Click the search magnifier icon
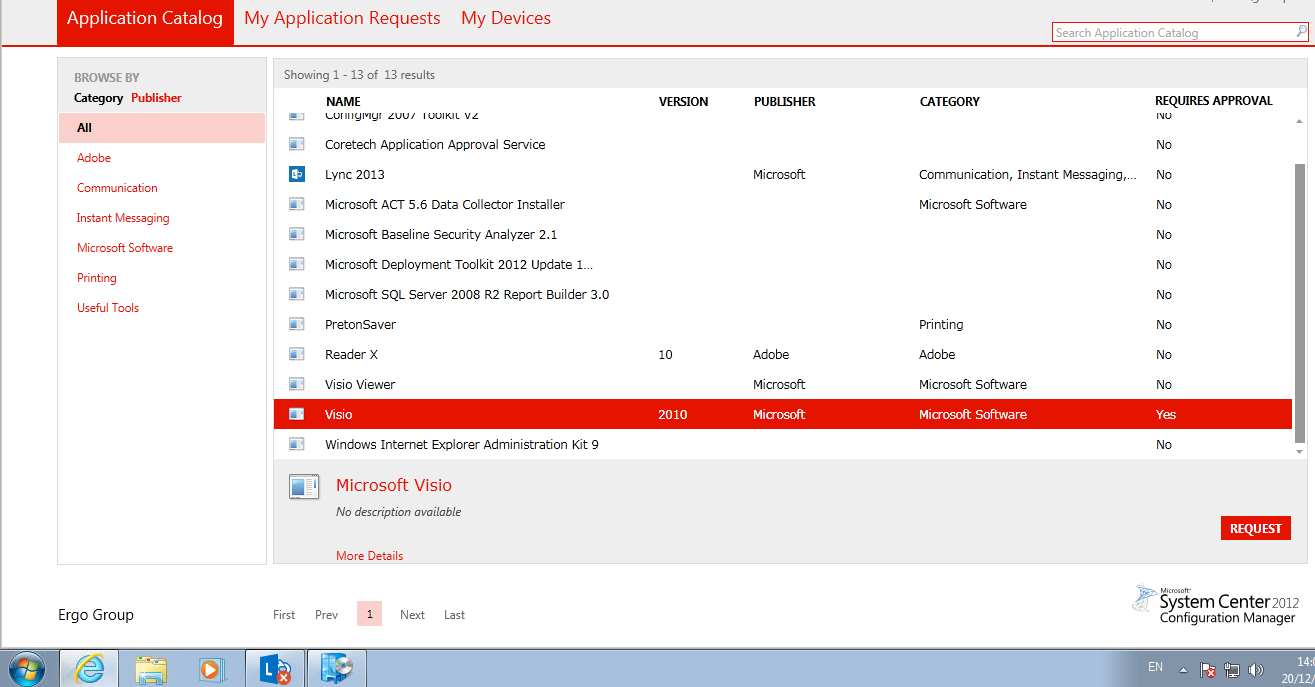This screenshot has width=1315, height=687. coord(1301,32)
